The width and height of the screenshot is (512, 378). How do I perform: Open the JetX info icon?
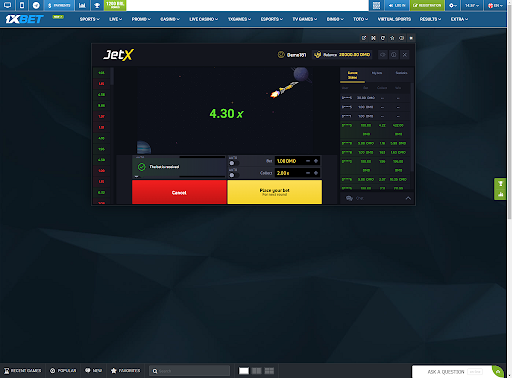tap(394, 55)
